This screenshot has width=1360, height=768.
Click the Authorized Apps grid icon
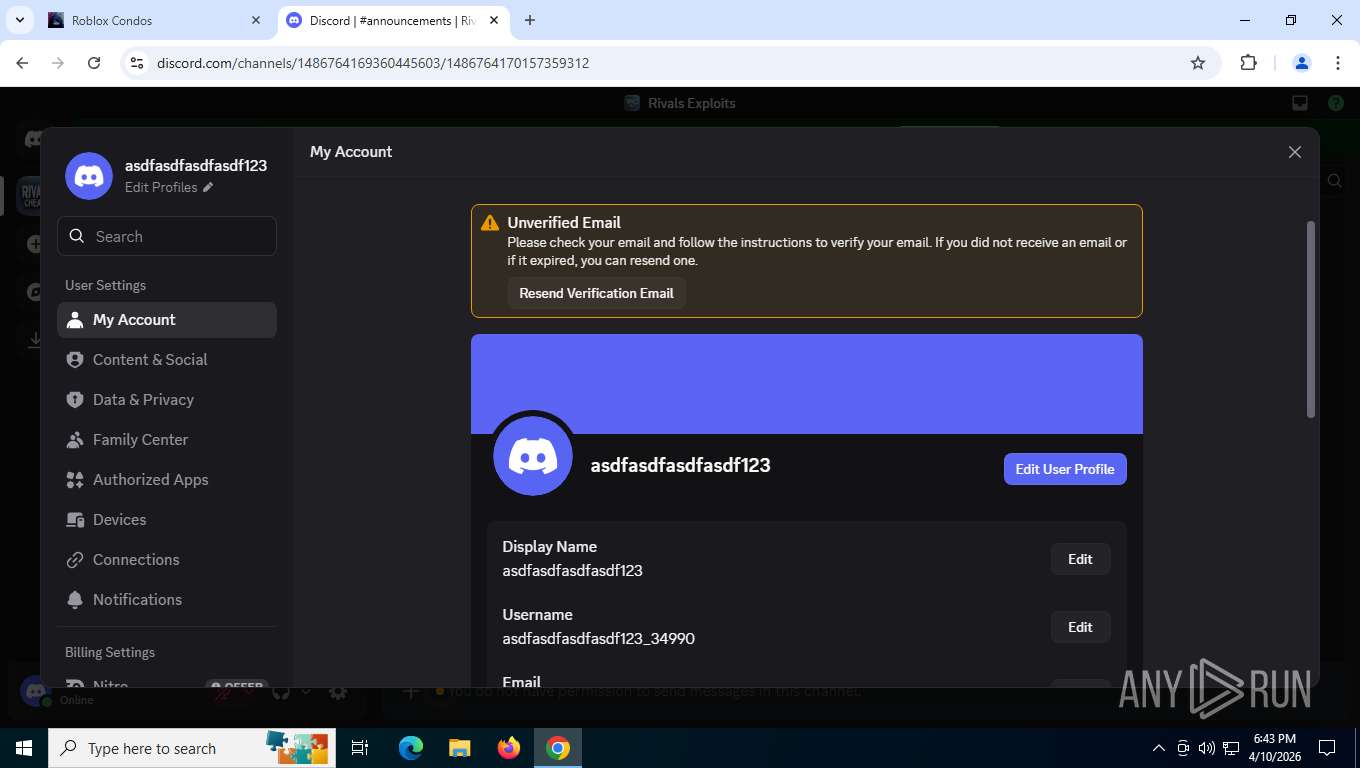point(74,480)
